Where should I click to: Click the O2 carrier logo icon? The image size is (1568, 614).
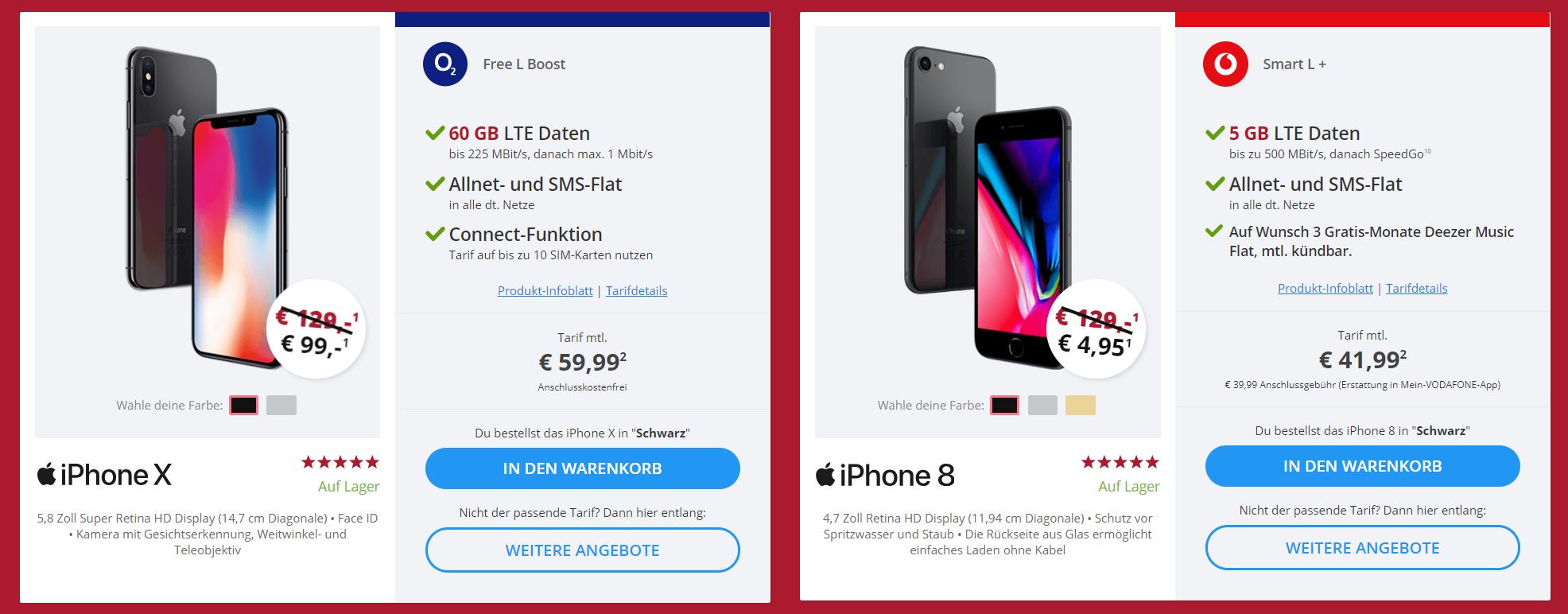(x=445, y=64)
